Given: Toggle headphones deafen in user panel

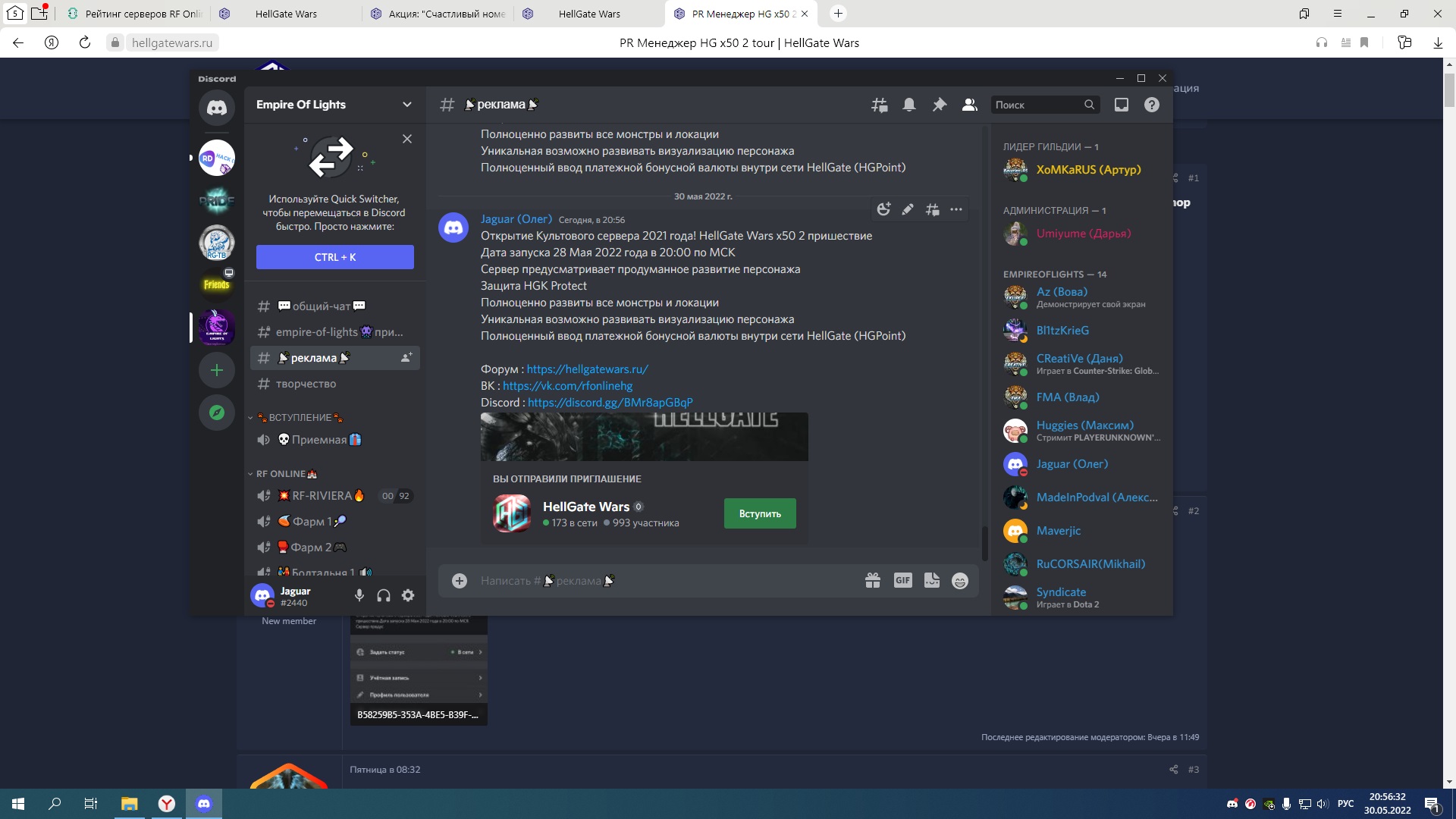Looking at the screenshot, I should (x=384, y=596).
